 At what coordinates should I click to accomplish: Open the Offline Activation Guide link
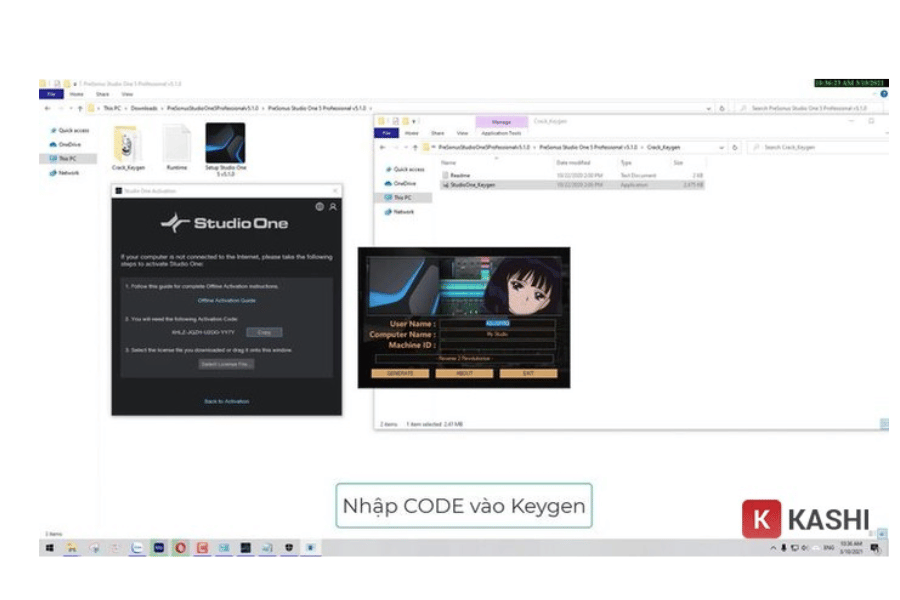pyautogui.click(x=226, y=300)
